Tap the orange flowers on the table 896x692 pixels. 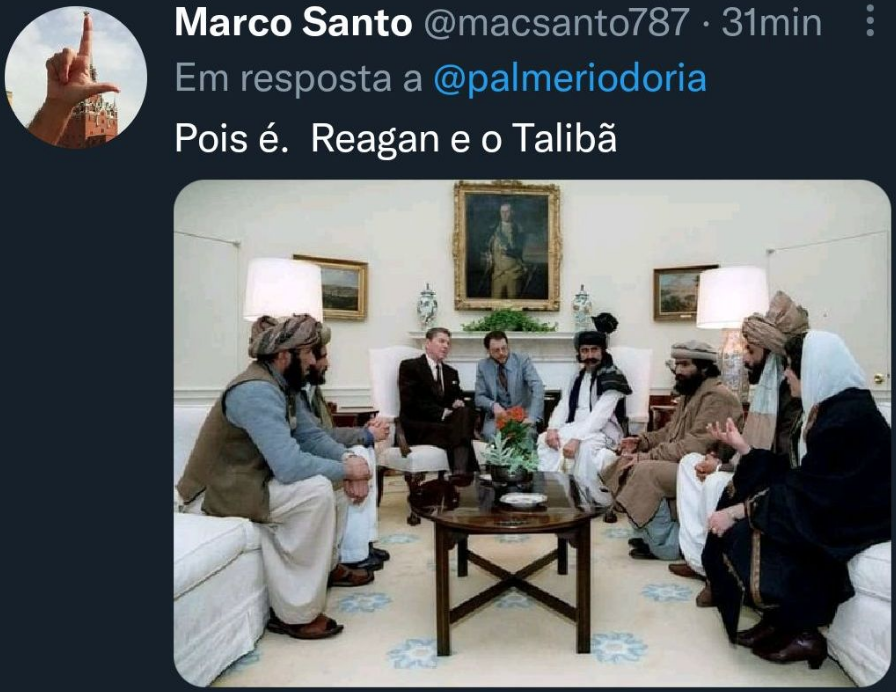click(514, 421)
